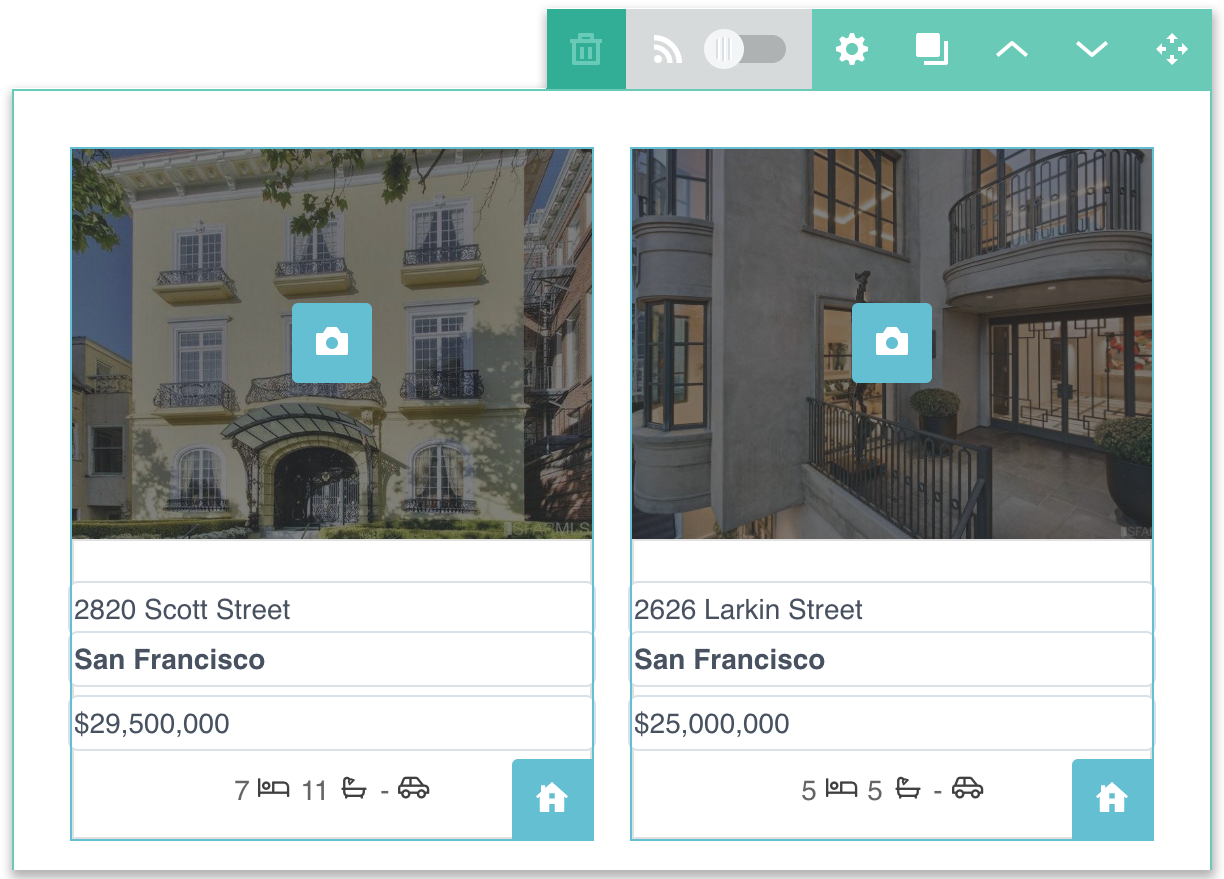Click the car icon on the Scott Street card
Image resolution: width=1224 pixels, height=879 pixels.
pos(415,789)
